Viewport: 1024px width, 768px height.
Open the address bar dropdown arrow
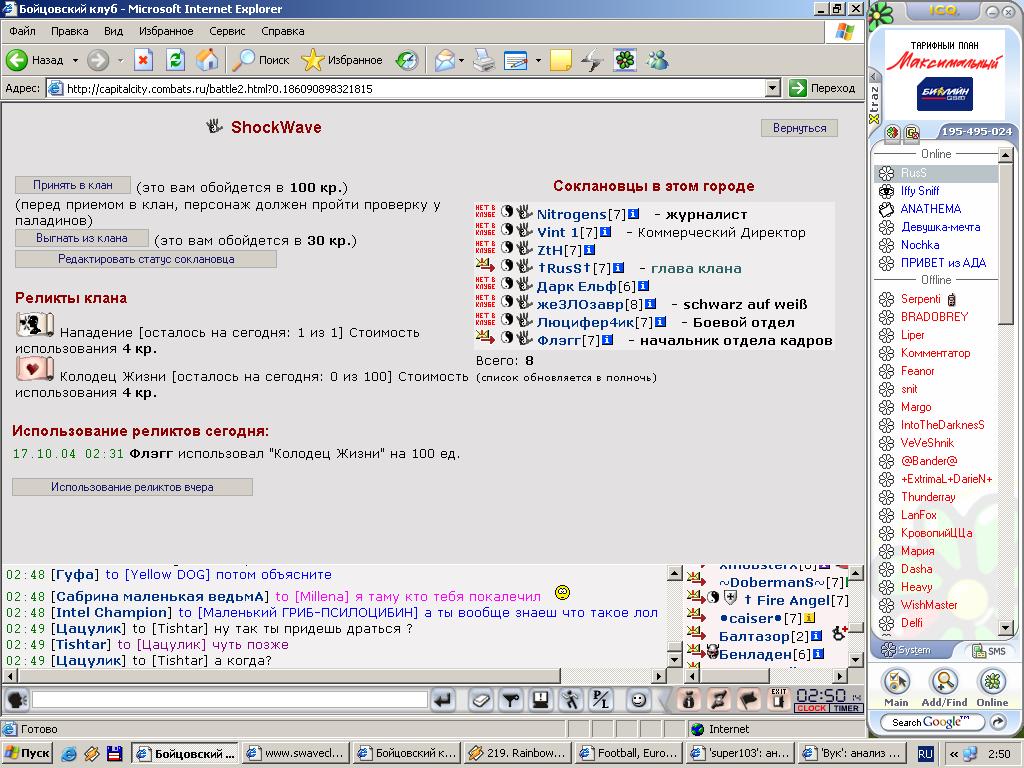click(773, 88)
